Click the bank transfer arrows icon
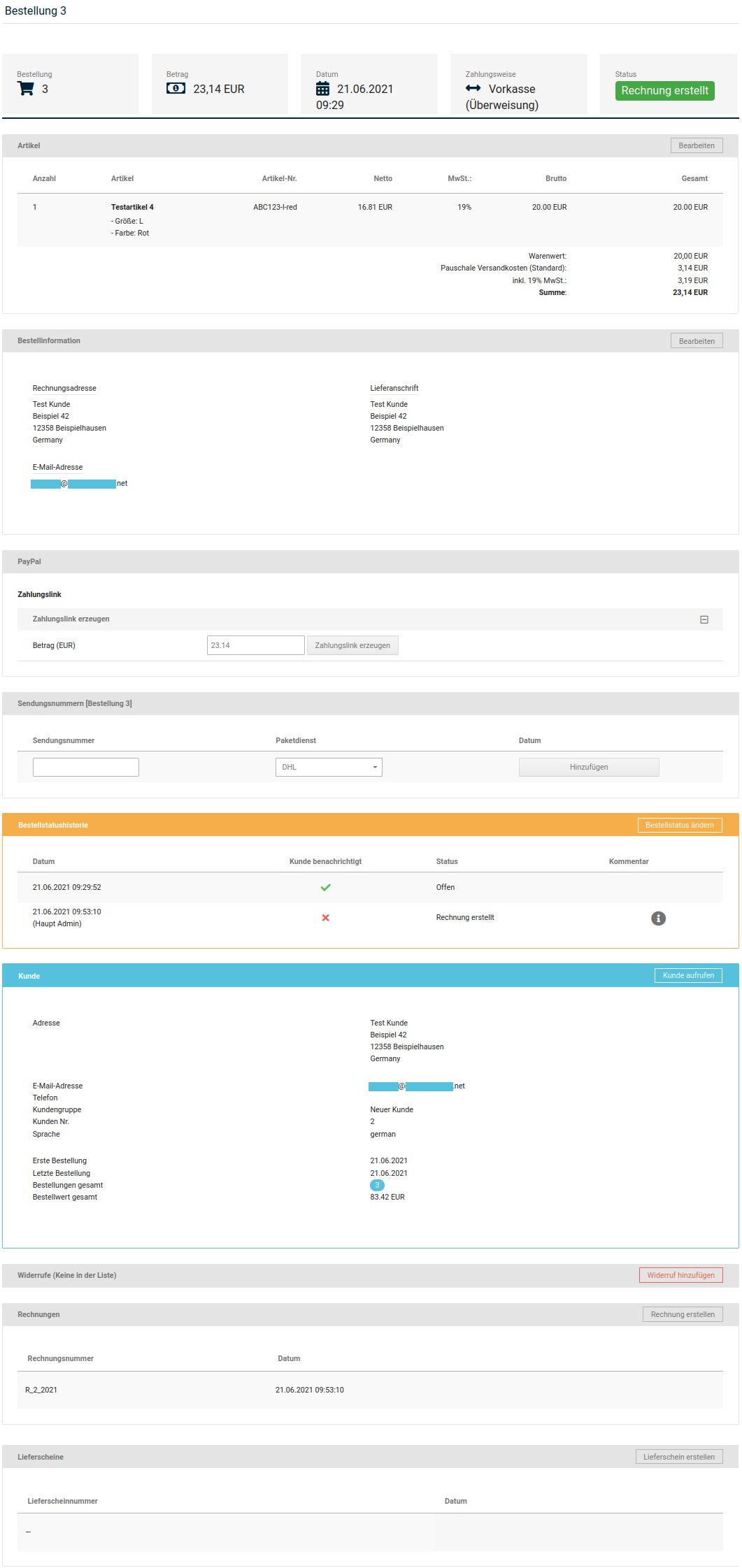Image resolution: width=742 pixels, height=1568 pixels. click(473, 89)
